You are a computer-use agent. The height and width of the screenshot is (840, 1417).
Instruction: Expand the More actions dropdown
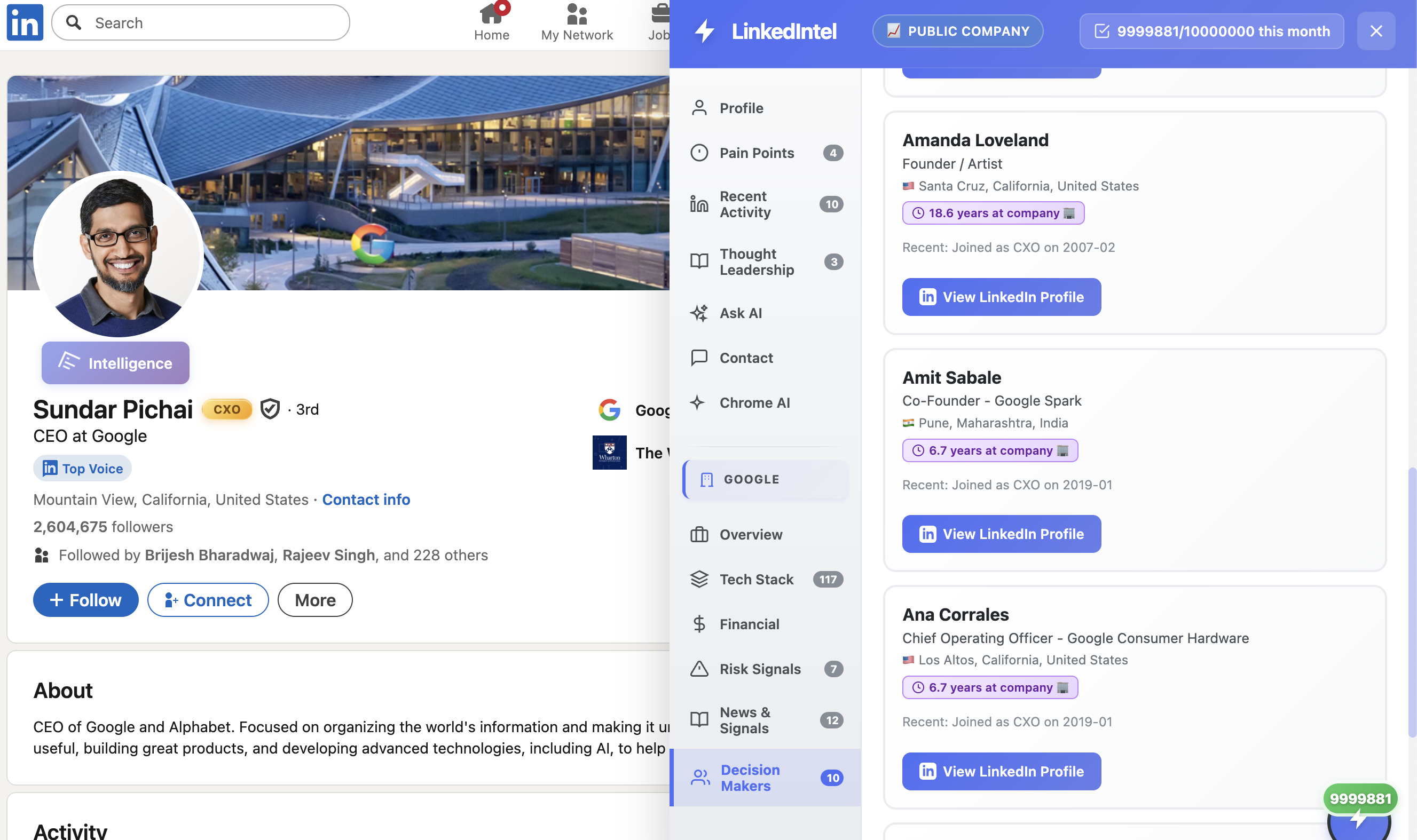coord(315,600)
